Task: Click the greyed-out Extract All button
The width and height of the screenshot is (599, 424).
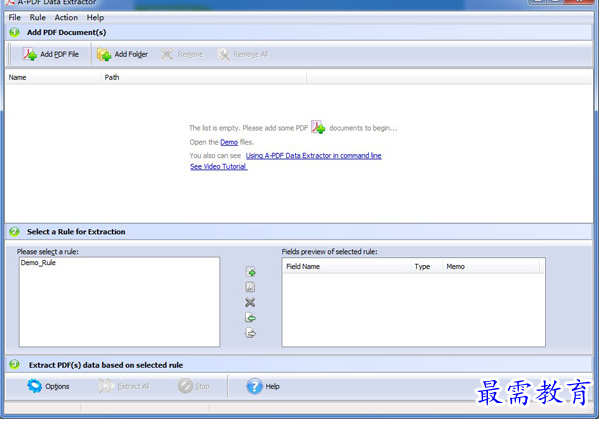Action: (x=123, y=386)
